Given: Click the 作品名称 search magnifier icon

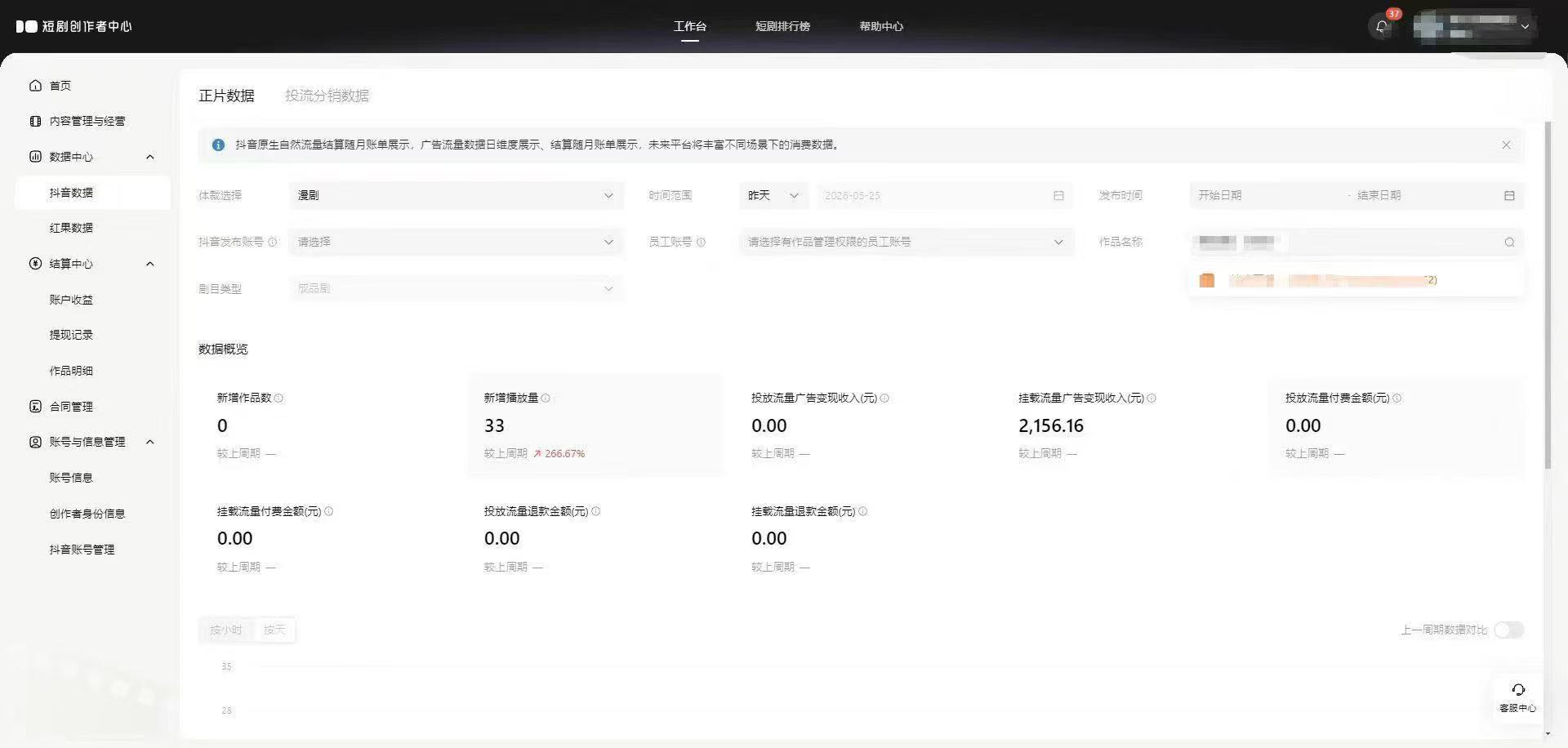Looking at the screenshot, I should tap(1509, 242).
